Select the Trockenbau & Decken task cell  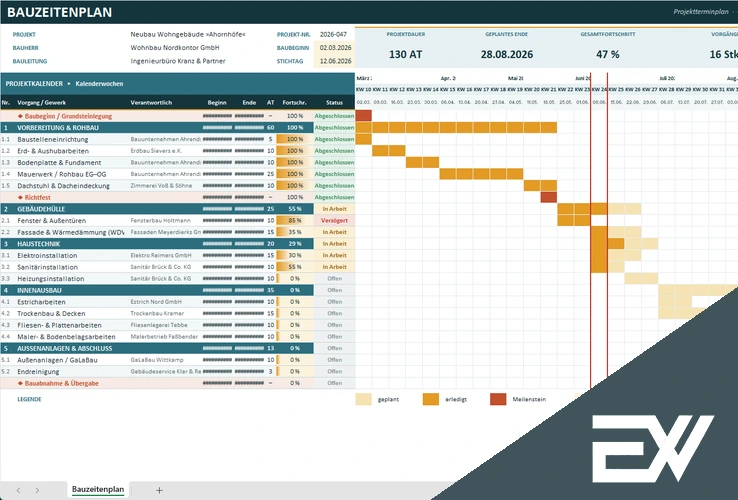[x=51, y=314]
